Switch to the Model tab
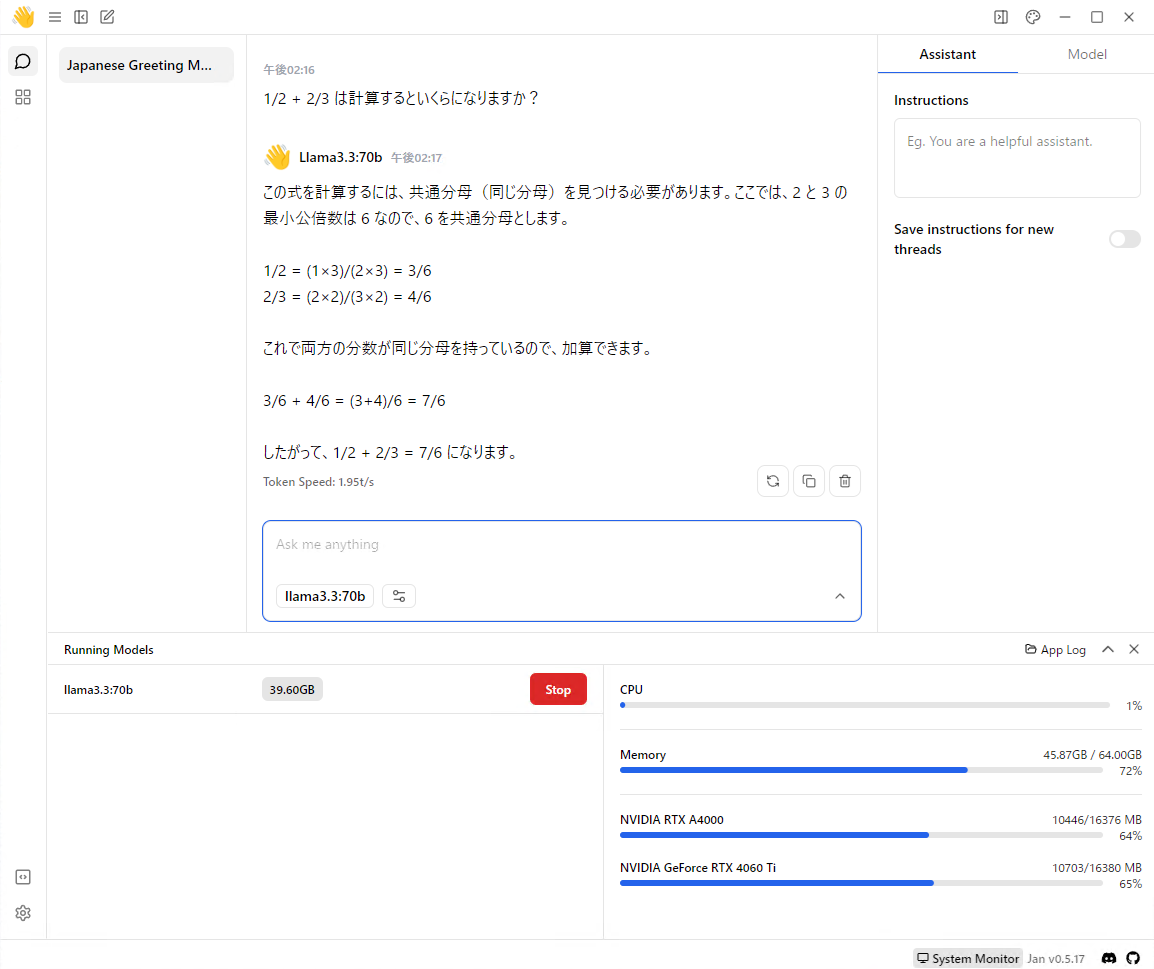1154x969 pixels. coord(1087,54)
